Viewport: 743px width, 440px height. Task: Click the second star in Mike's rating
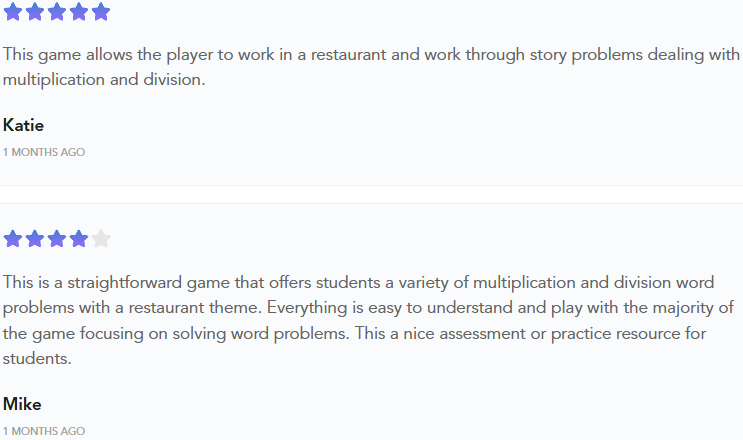click(x=35, y=239)
